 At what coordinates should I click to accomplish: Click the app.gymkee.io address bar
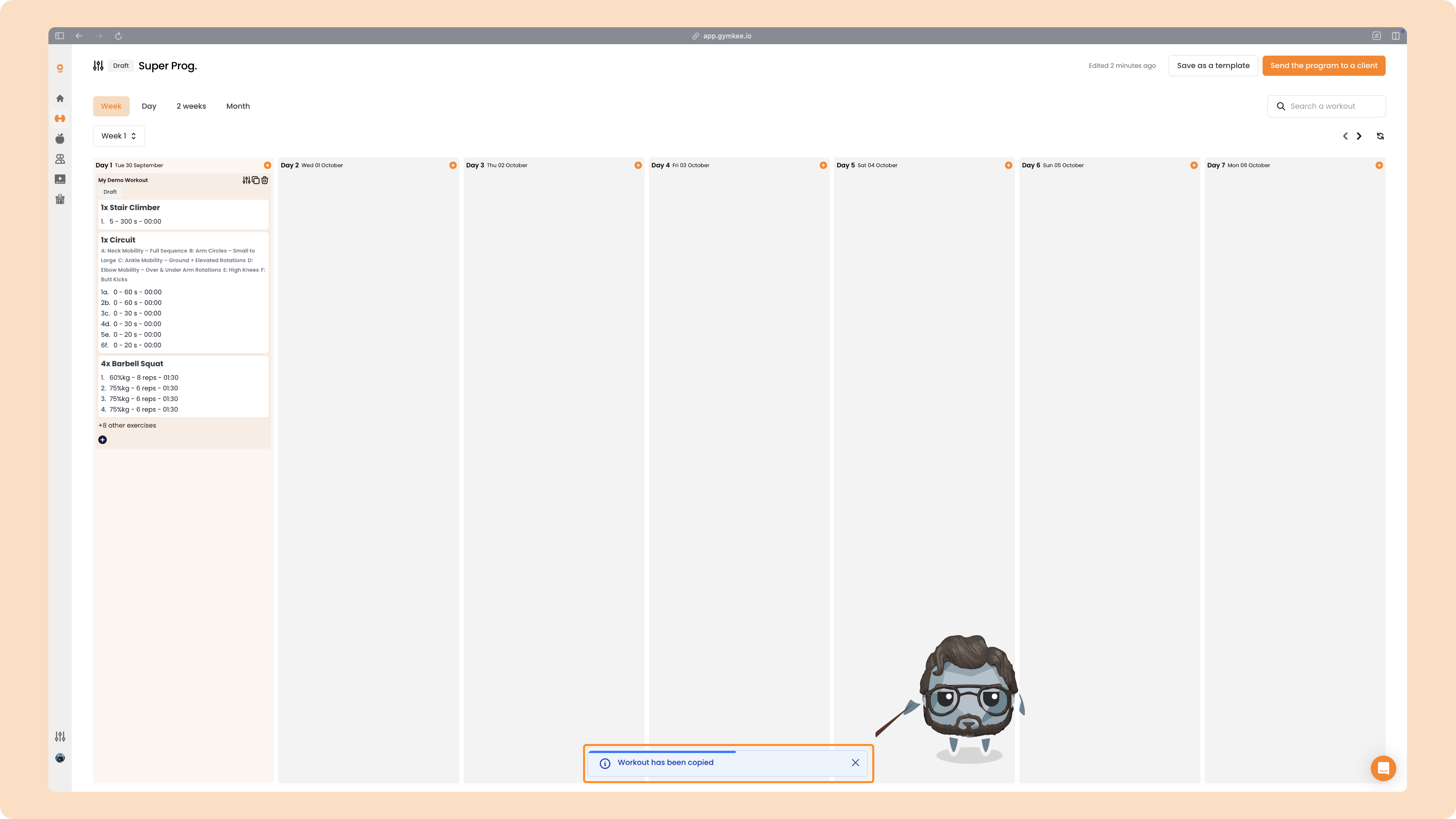(722, 36)
